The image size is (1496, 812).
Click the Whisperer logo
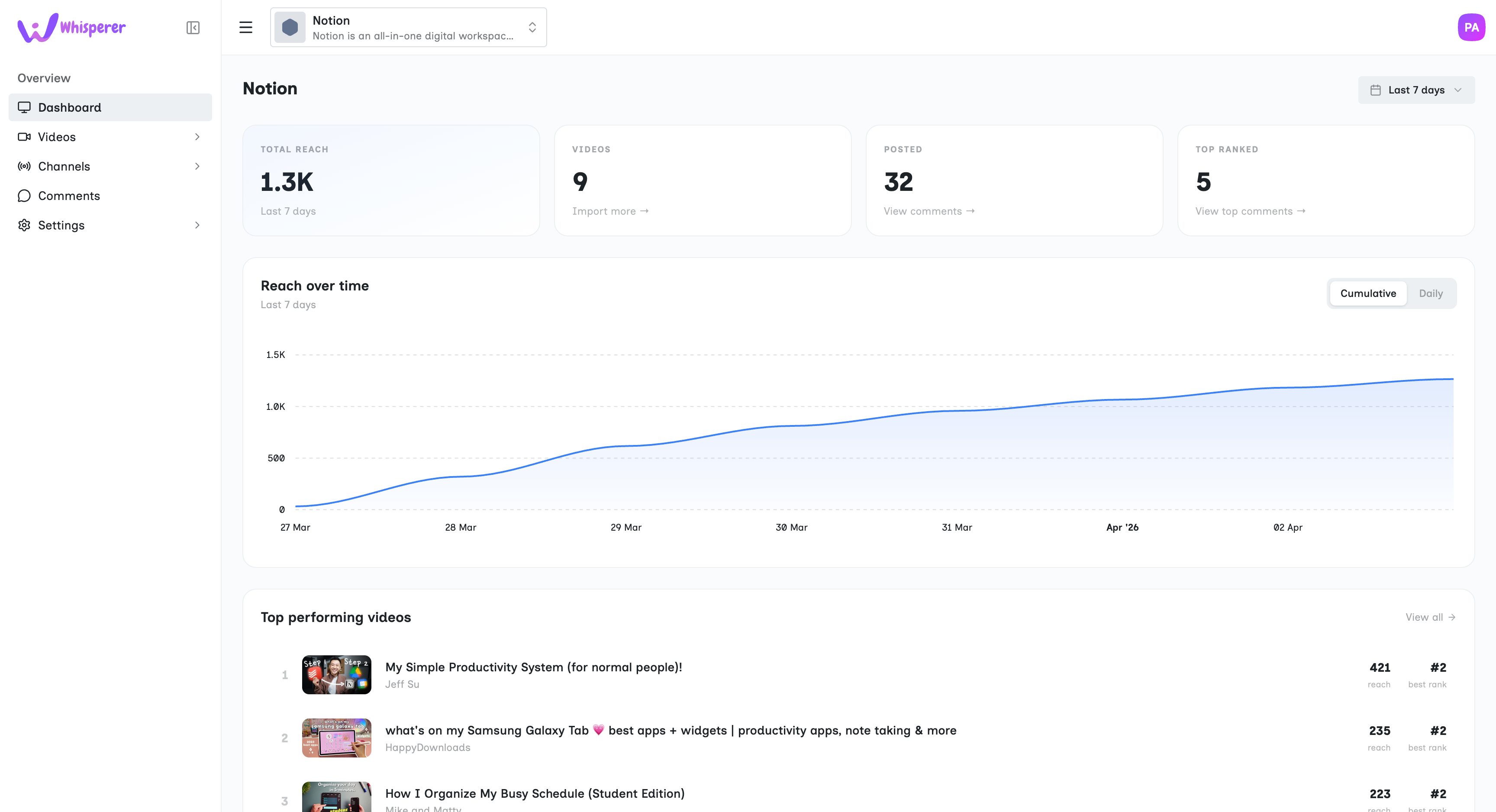click(71, 27)
